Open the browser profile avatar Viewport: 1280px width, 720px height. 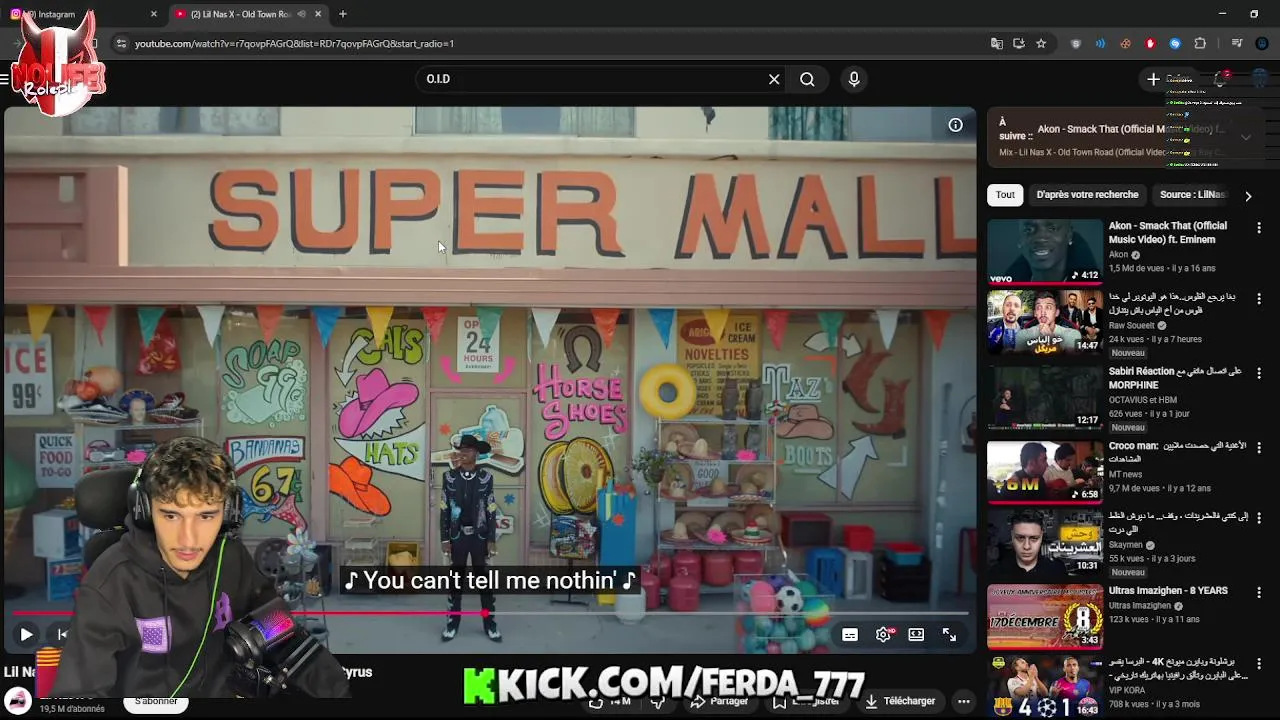1262,43
